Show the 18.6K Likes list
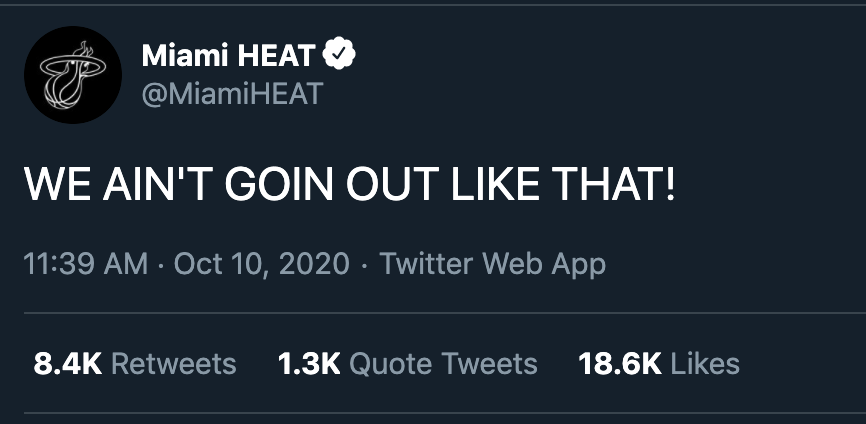The image size is (866, 424). tap(659, 364)
